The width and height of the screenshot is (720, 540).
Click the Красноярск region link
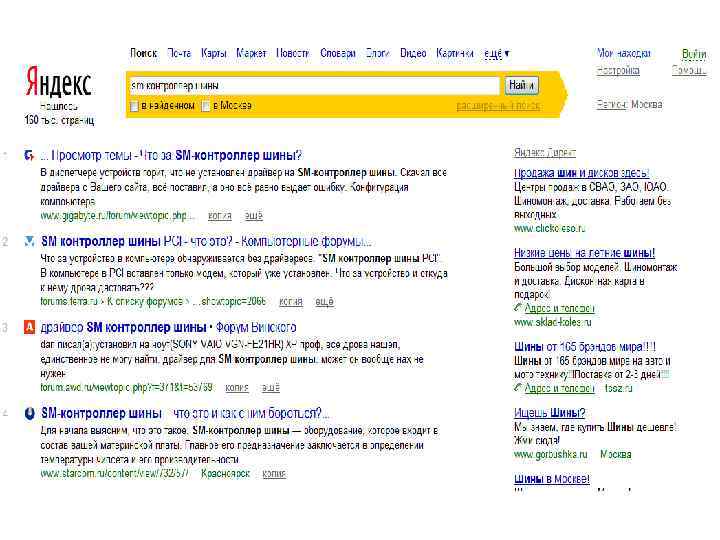pyautogui.click(x=225, y=473)
